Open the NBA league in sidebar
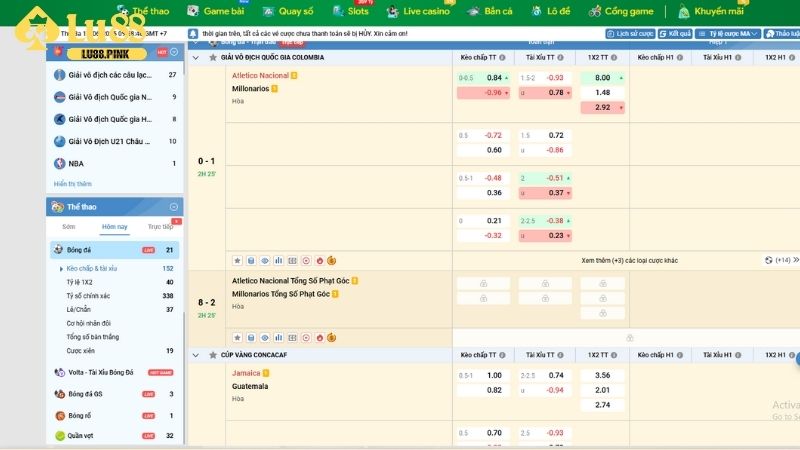The height and width of the screenshot is (450, 800). click(x=76, y=163)
